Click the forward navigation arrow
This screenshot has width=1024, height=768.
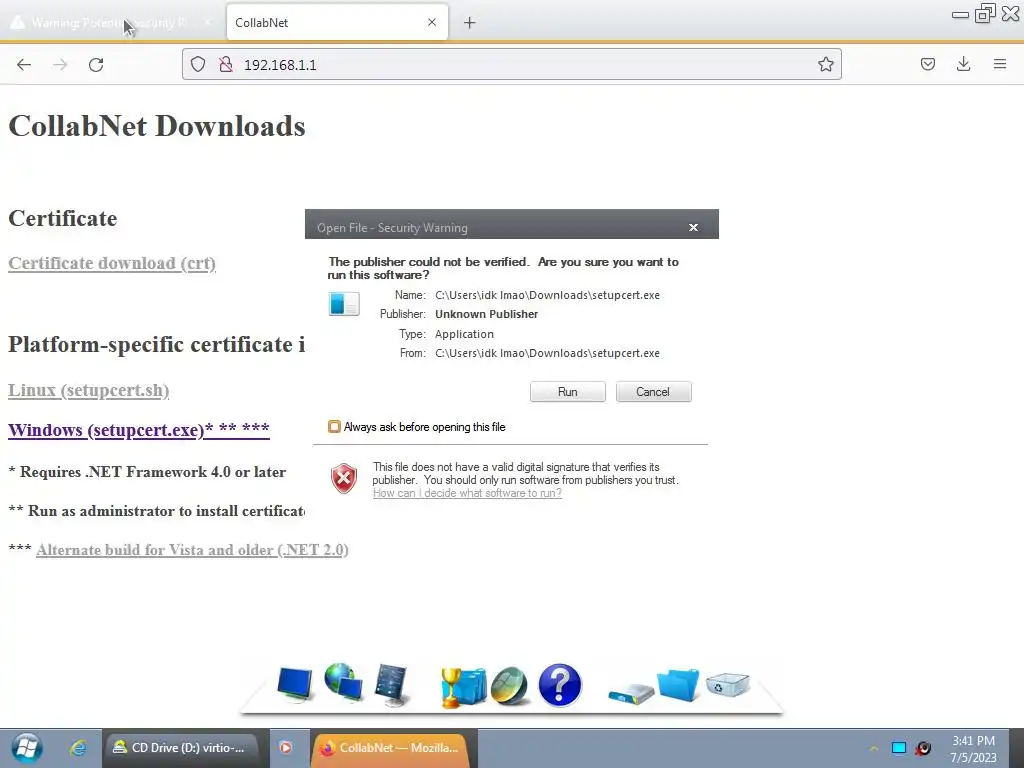[x=60, y=65]
